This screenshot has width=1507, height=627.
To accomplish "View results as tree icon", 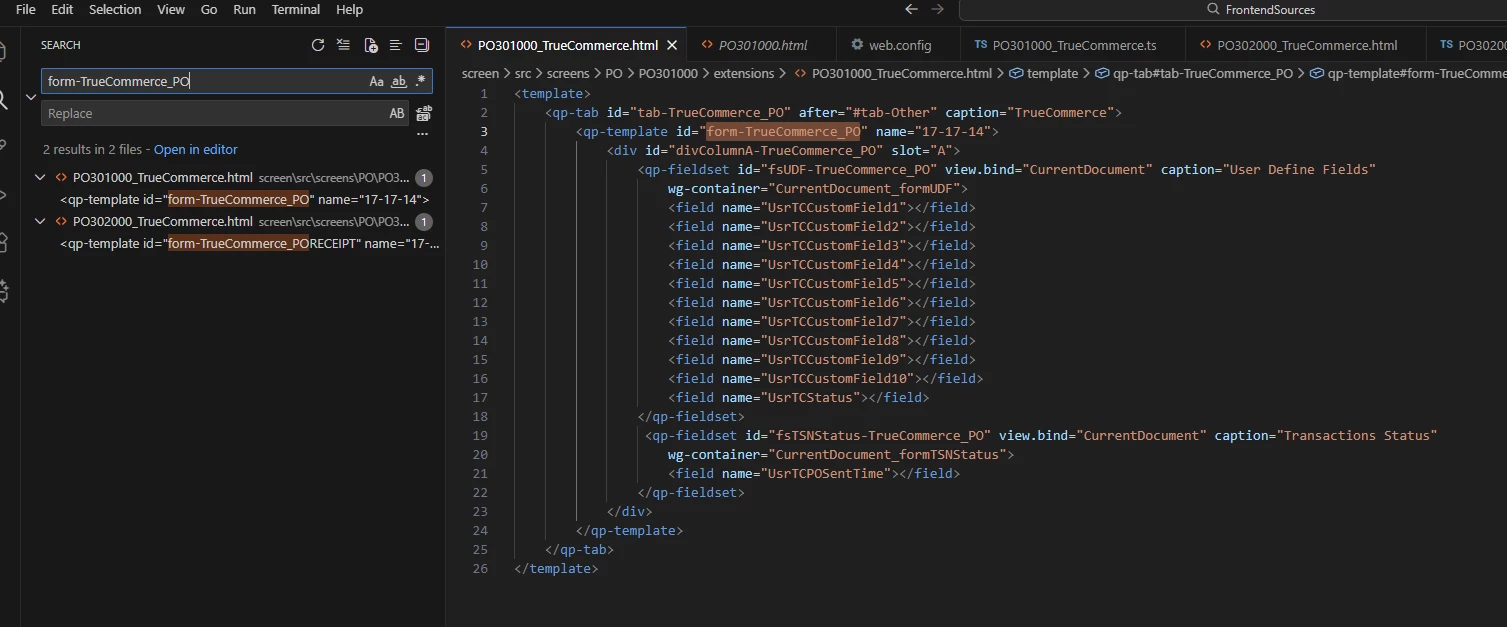I will point(396,45).
